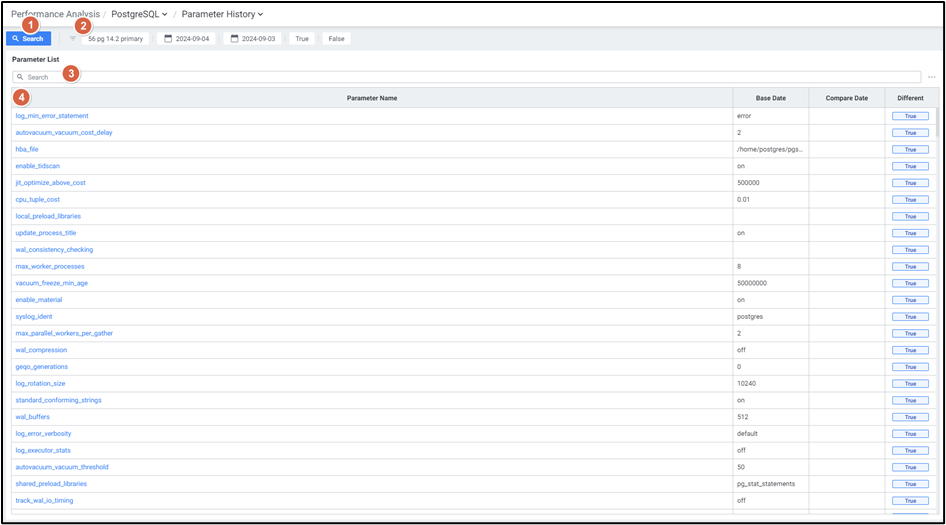This screenshot has height=525, width=946.
Task: Click the calendar icon for 2024-09-04
Action: pos(169,39)
